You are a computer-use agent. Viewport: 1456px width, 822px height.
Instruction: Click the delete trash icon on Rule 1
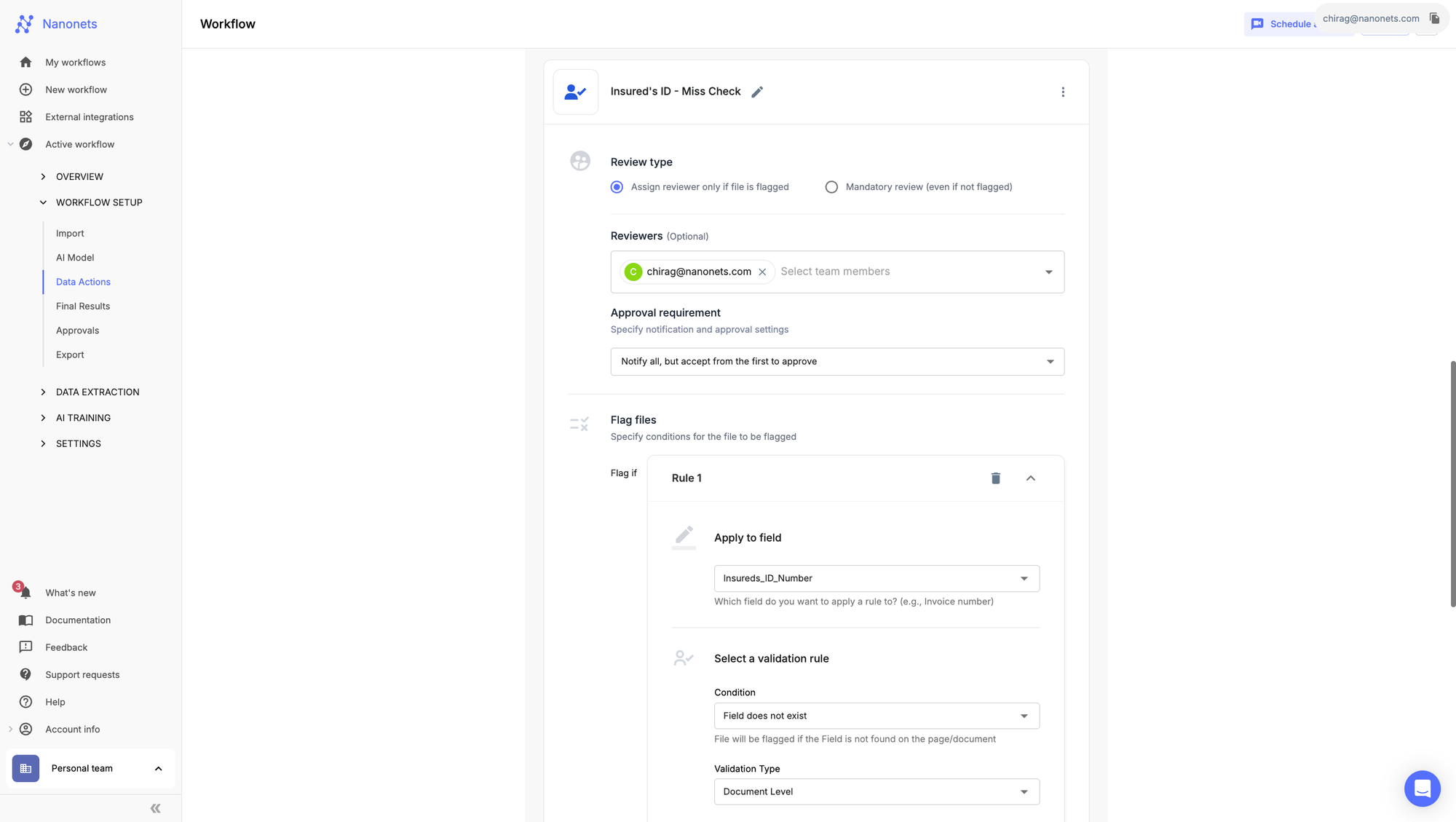(996, 478)
